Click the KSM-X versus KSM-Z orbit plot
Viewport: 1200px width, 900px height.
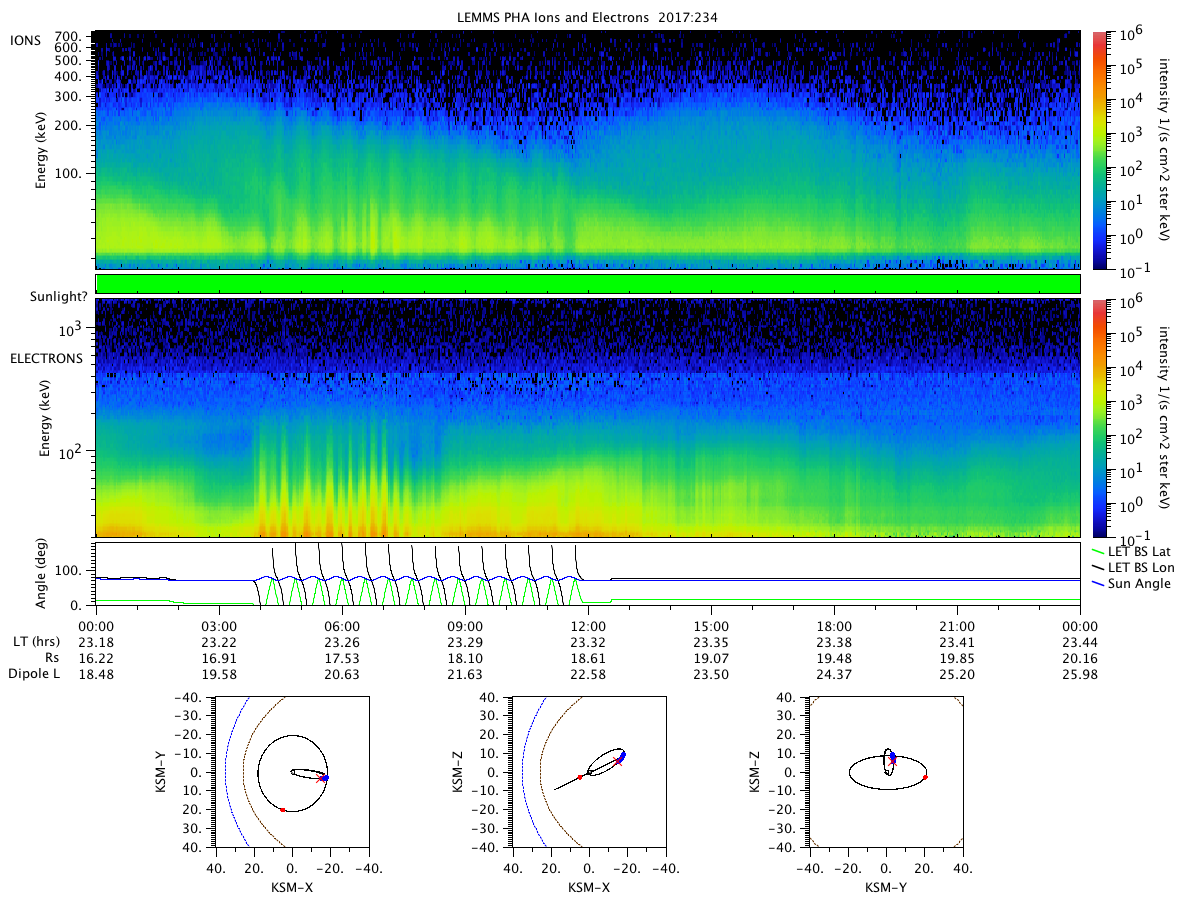coord(588,771)
